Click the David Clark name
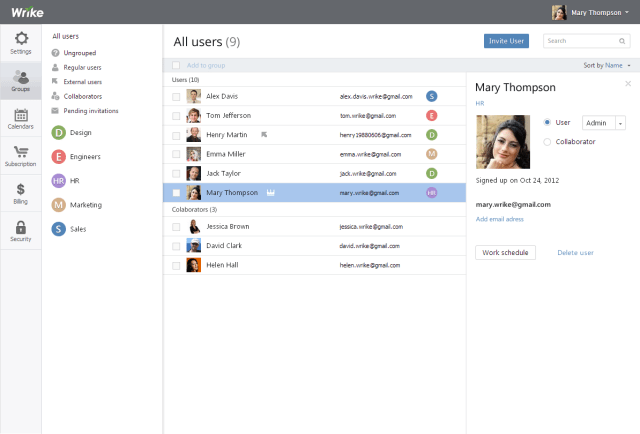The width and height of the screenshot is (640, 434). [x=224, y=246]
